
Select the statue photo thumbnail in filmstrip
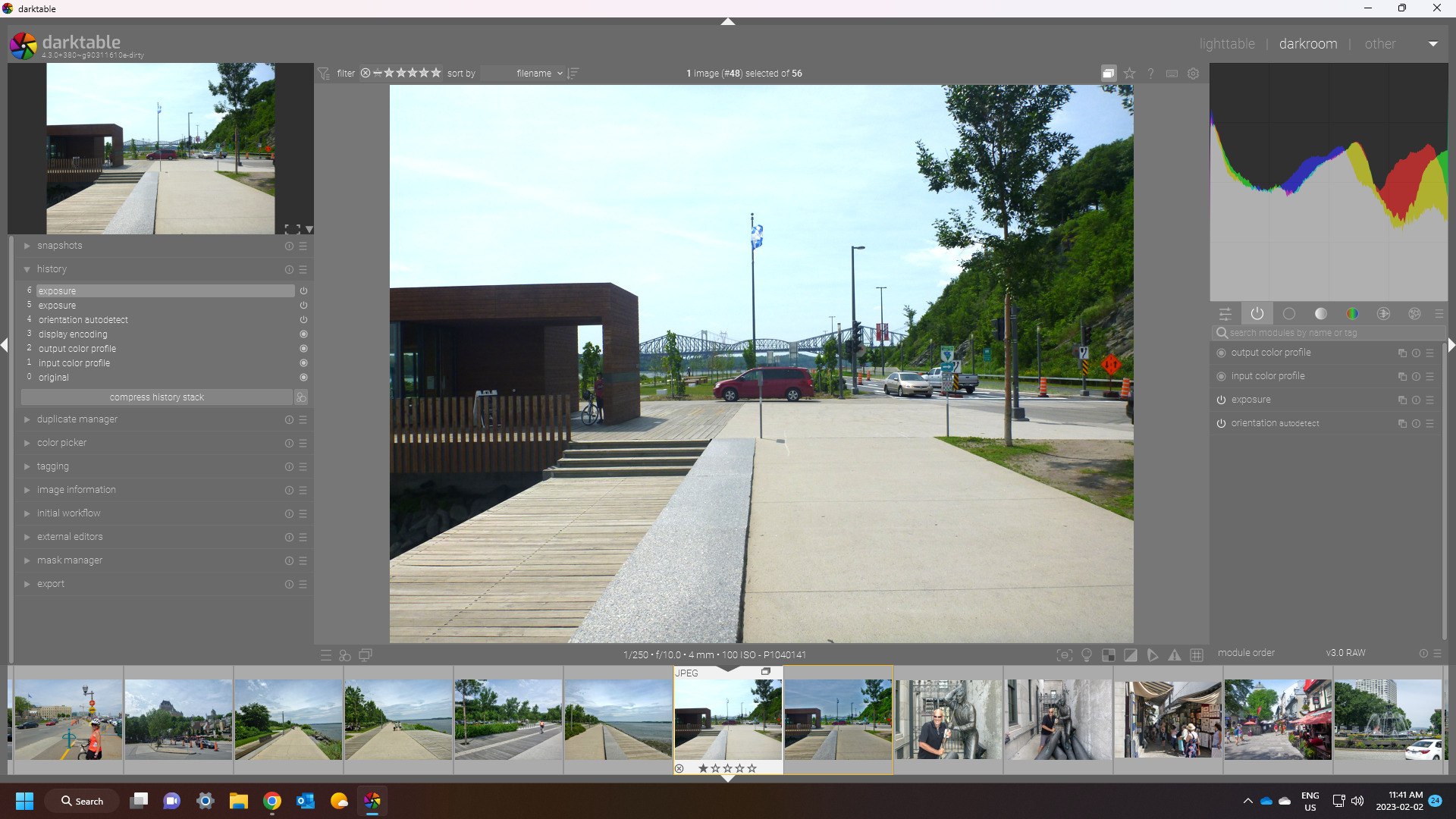tap(948, 719)
